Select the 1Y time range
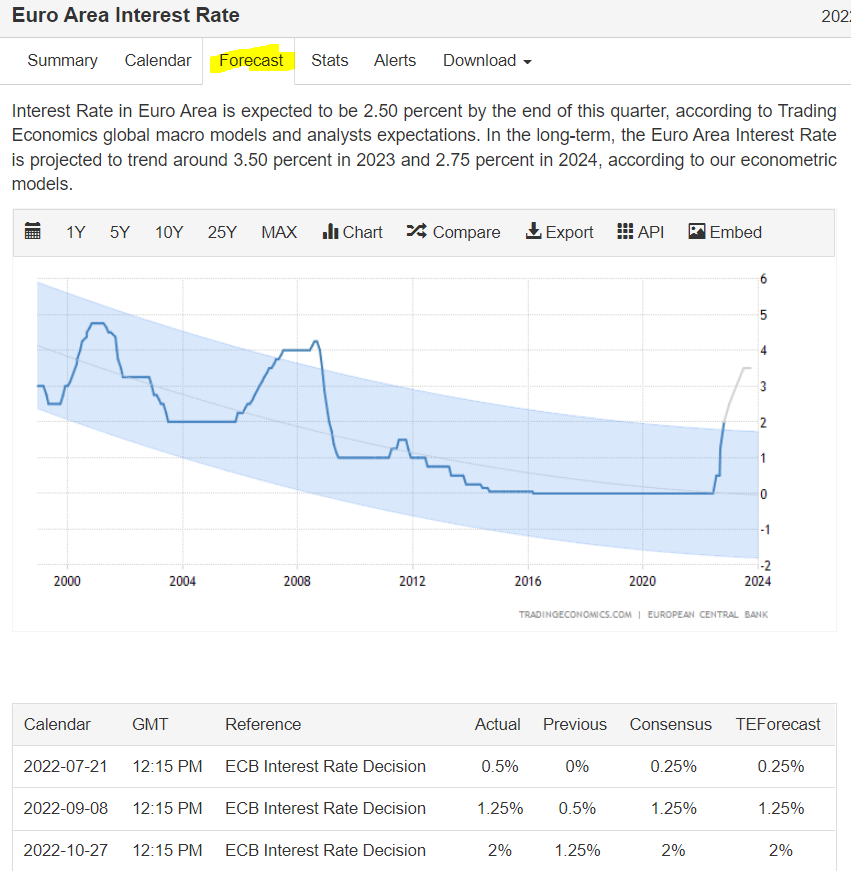Screen dimensions: 851x871 pyautogui.click(x=76, y=232)
